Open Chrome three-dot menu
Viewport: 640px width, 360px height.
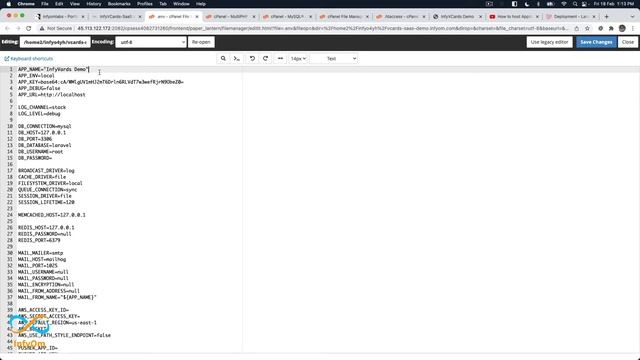pos(633,29)
